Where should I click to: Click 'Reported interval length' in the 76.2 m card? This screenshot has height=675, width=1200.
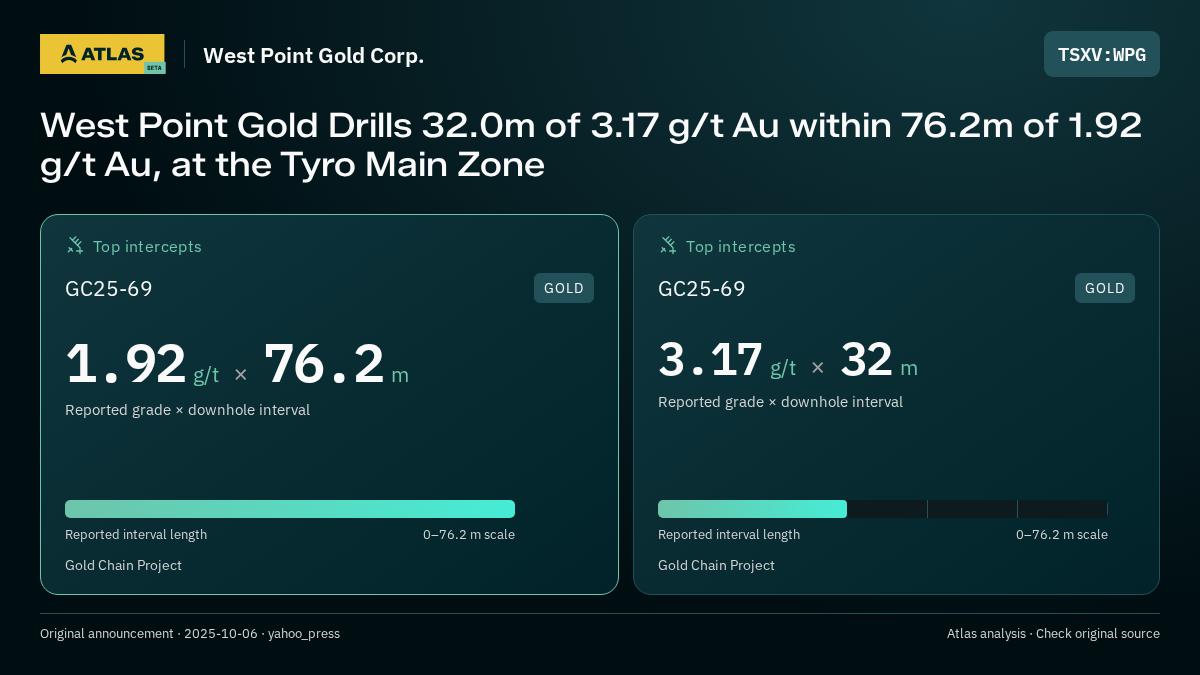click(x=136, y=534)
